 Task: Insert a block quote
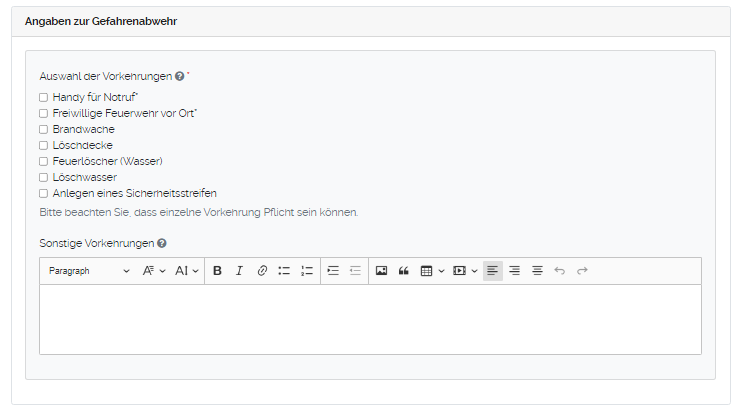(404, 271)
